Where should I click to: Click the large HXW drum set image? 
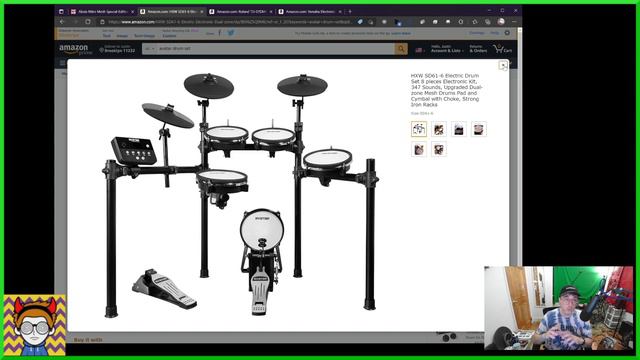(241, 195)
